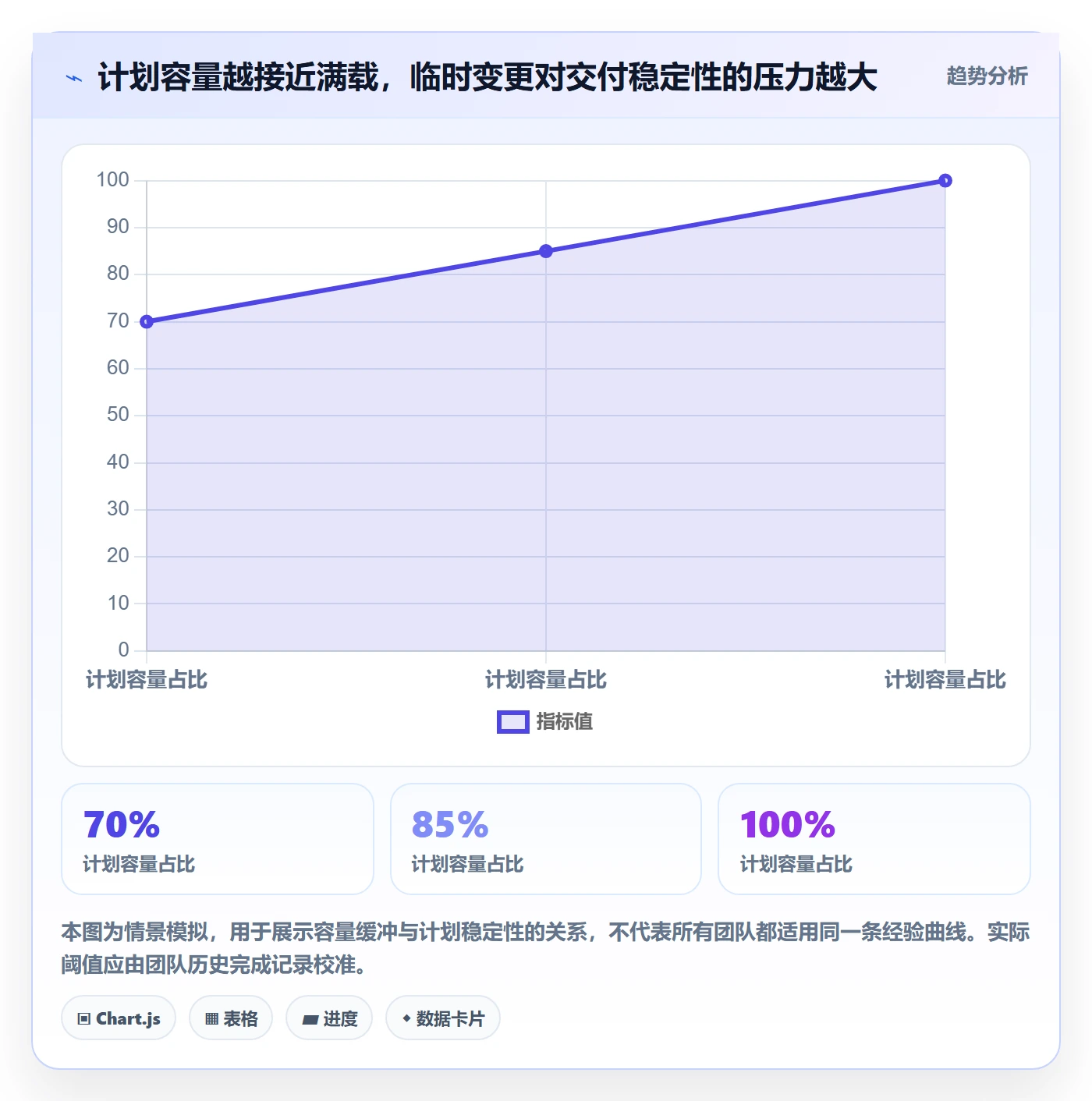
Task: Click the chart data point at 100
Action: pyautogui.click(x=945, y=181)
